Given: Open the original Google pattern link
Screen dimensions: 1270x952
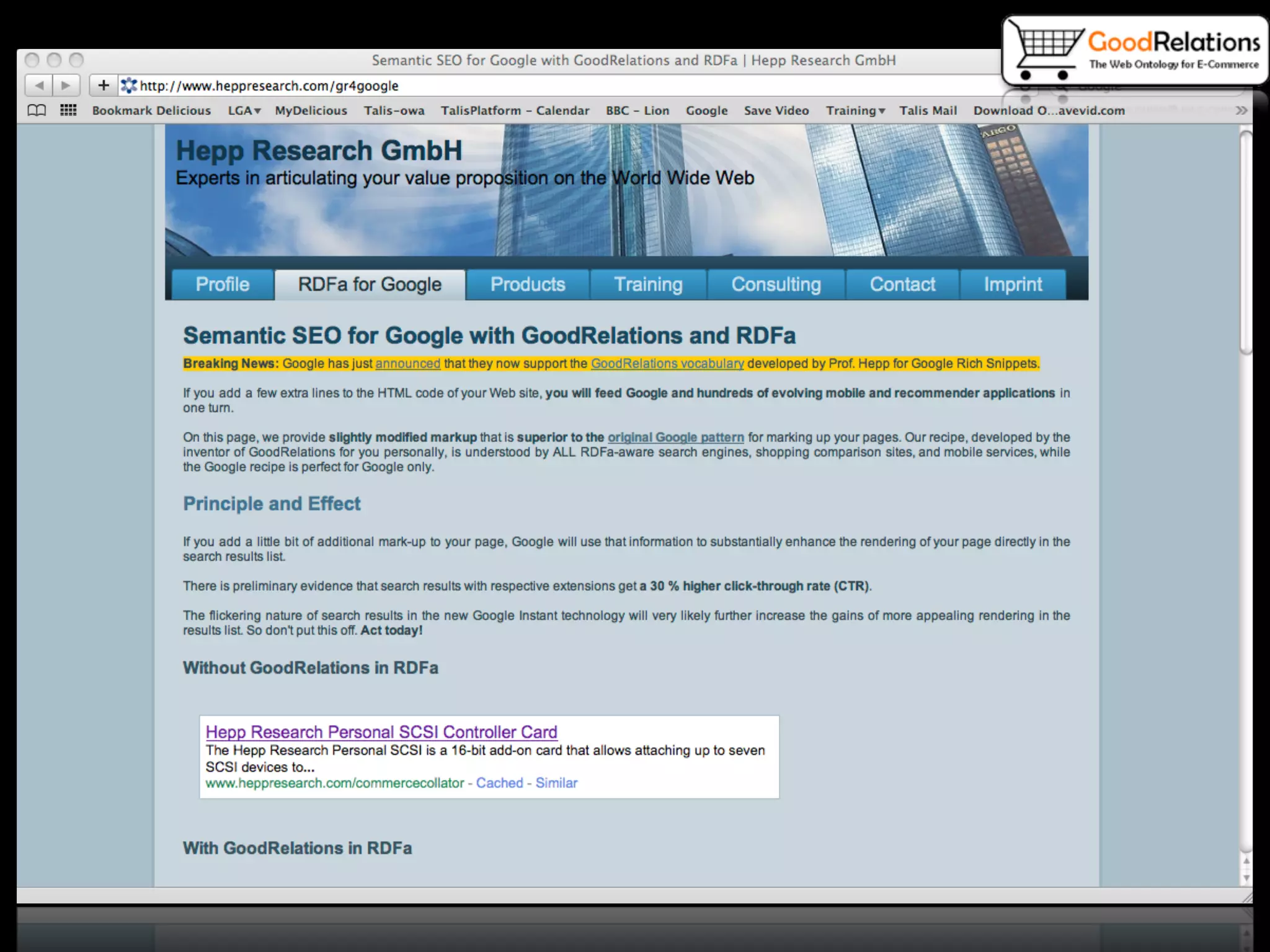Looking at the screenshot, I should pyautogui.click(x=675, y=438).
